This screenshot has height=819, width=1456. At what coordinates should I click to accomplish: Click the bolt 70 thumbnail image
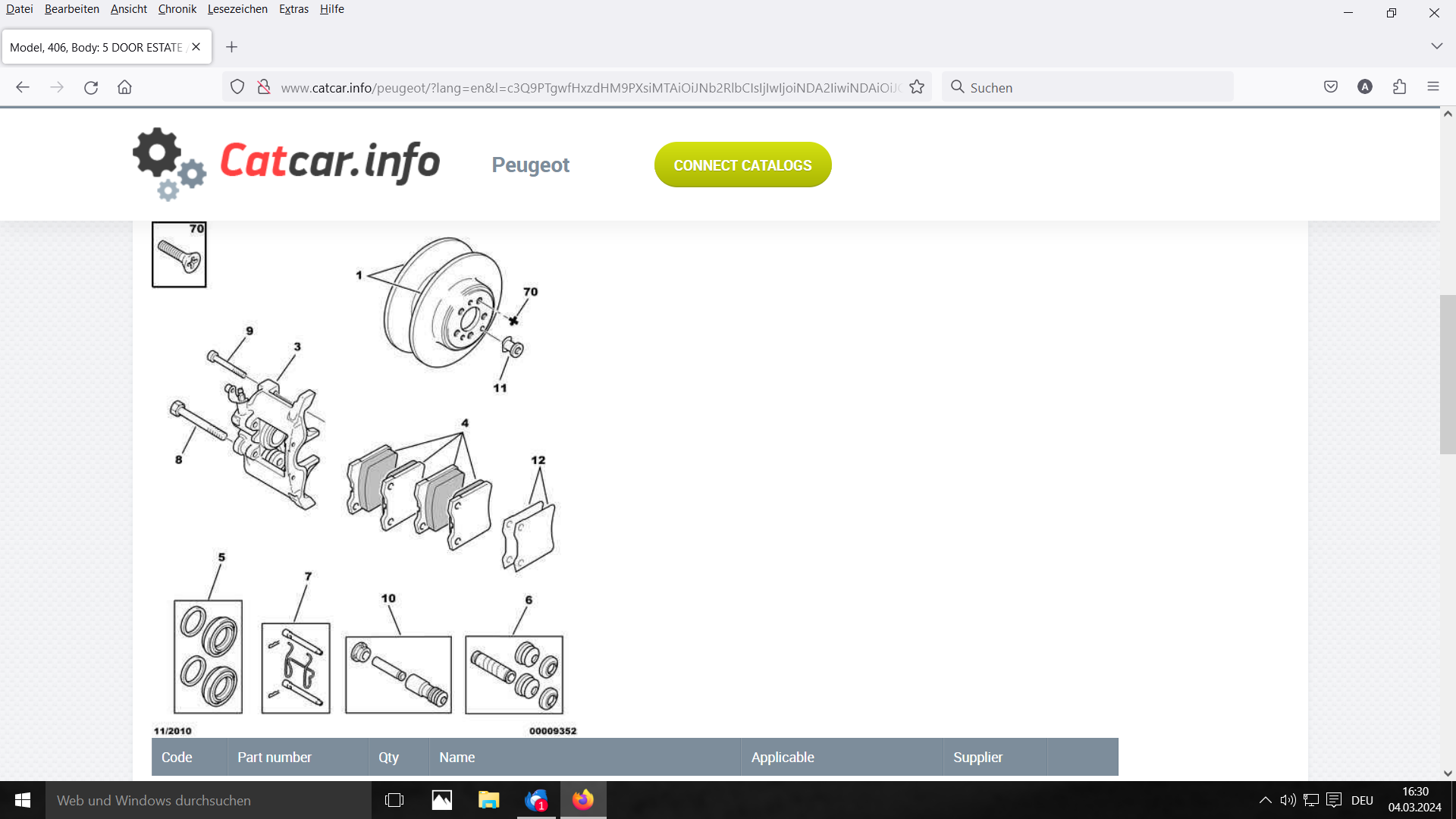(x=179, y=255)
